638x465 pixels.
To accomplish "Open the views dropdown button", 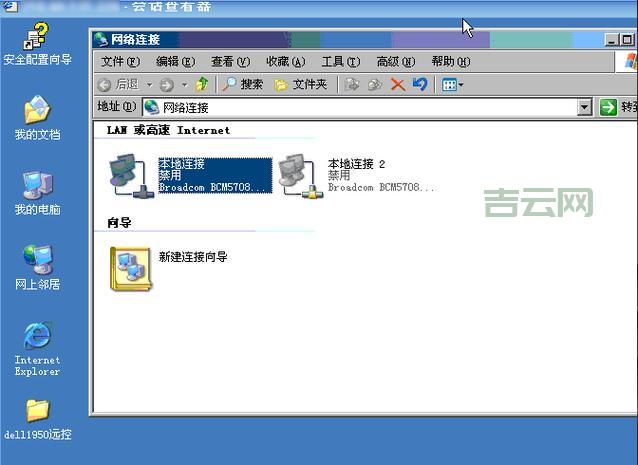I will tap(452, 85).
